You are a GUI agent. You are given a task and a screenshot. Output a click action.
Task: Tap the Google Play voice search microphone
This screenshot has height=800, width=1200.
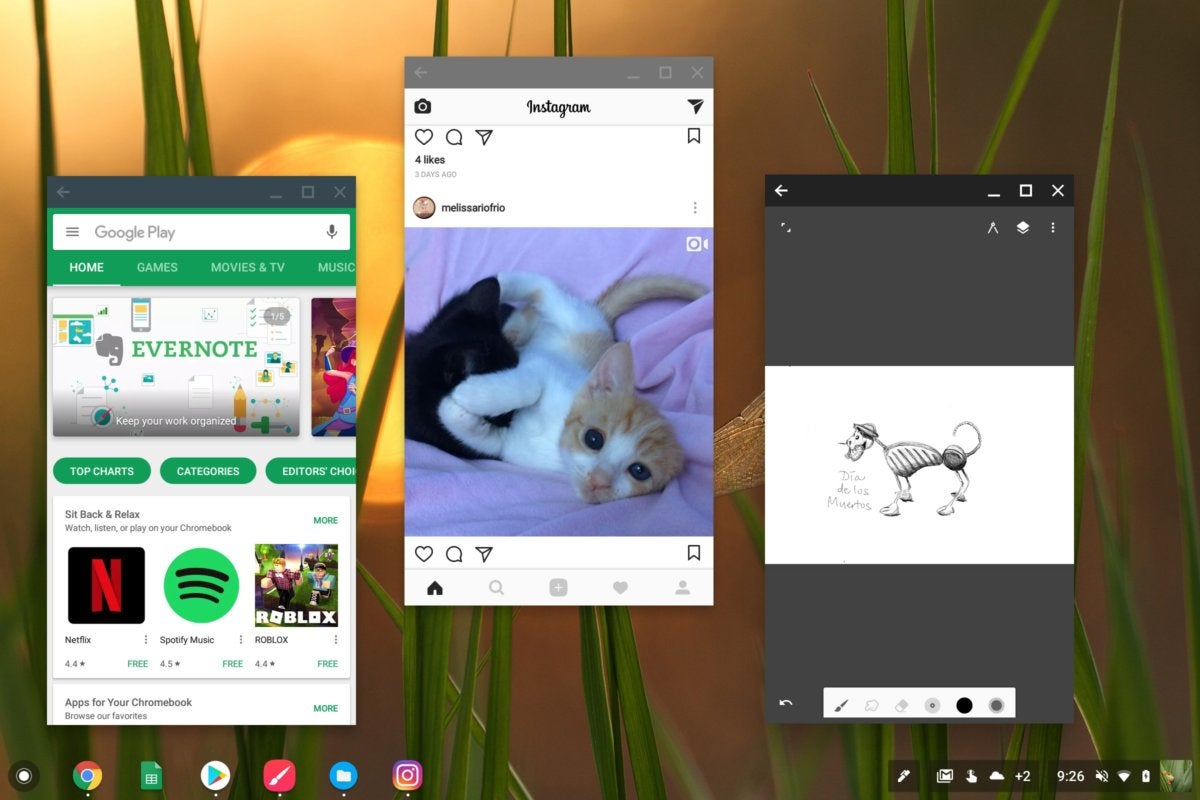pyautogui.click(x=332, y=232)
